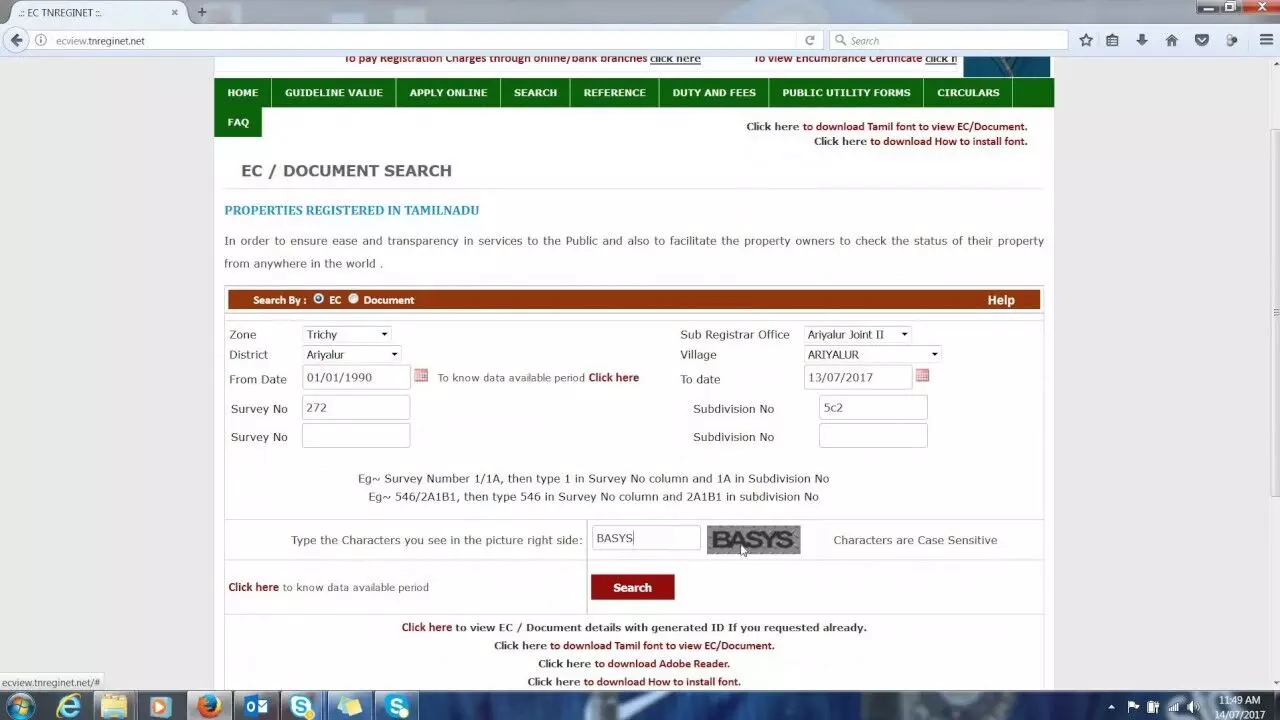The width and height of the screenshot is (1280, 720).
Task: Open Outlook from the taskbar
Action: (x=256, y=706)
